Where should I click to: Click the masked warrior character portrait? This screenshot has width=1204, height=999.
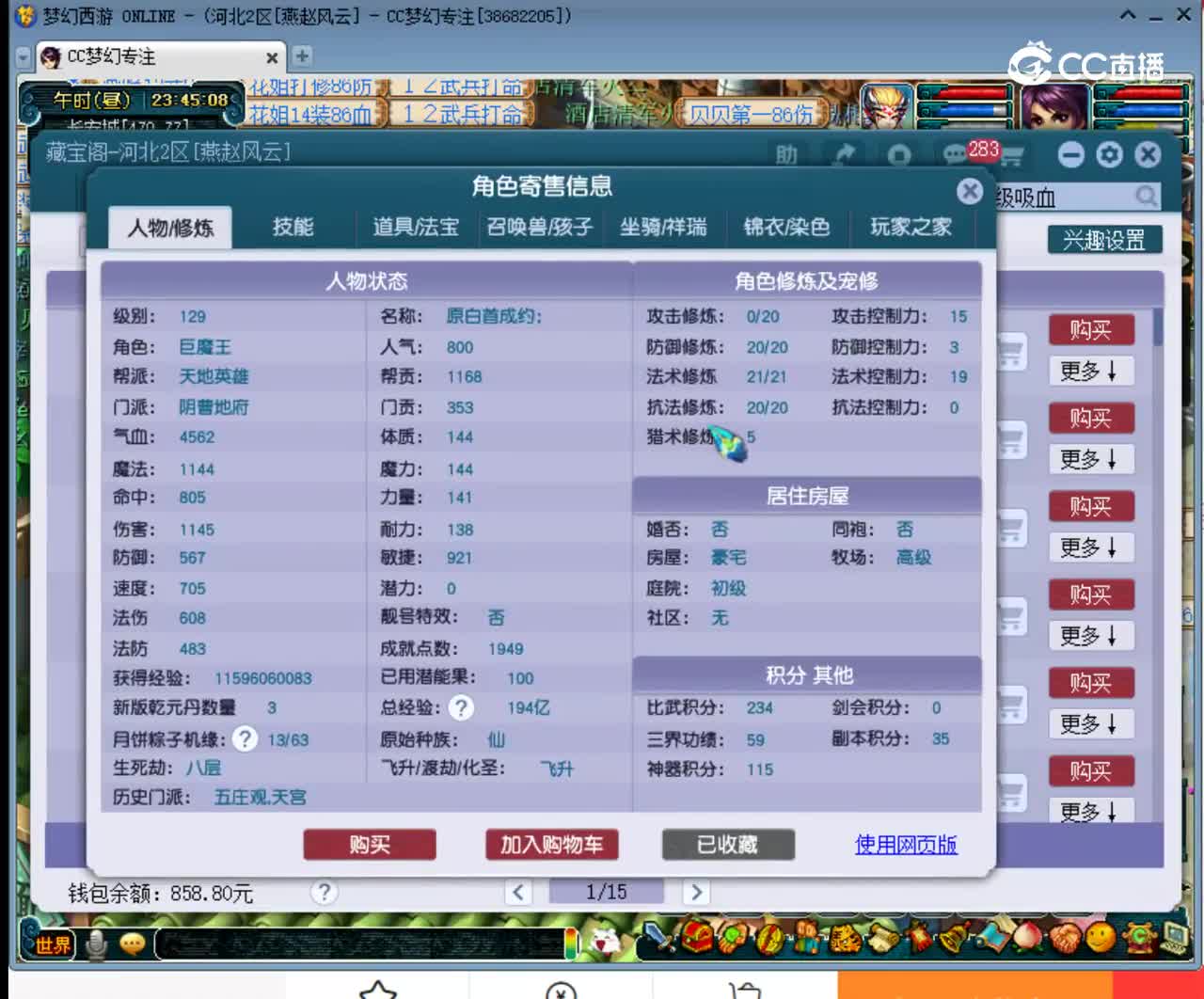pos(885,105)
